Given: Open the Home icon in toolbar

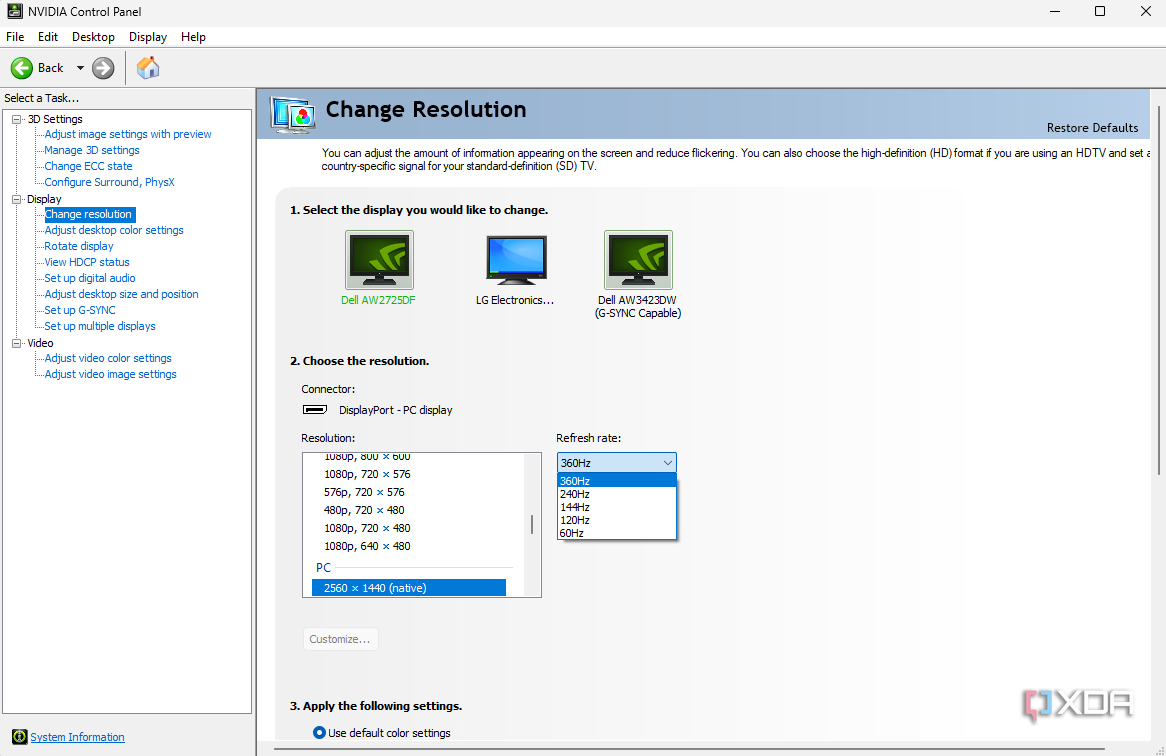Looking at the screenshot, I should click(x=148, y=68).
